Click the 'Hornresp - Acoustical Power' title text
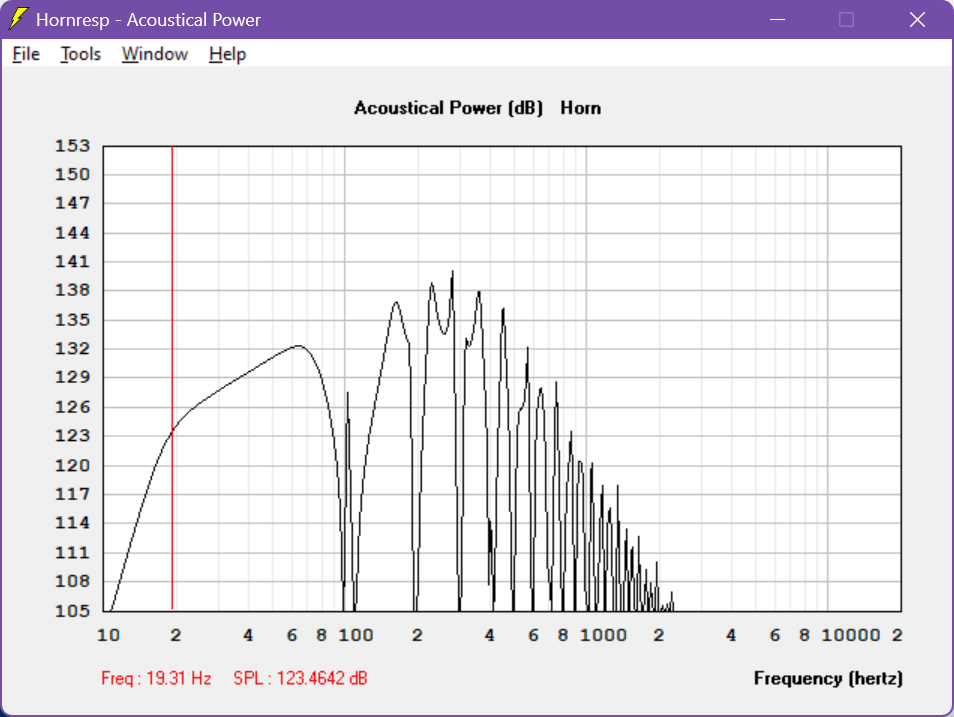The image size is (954, 717). pos(148,19)
